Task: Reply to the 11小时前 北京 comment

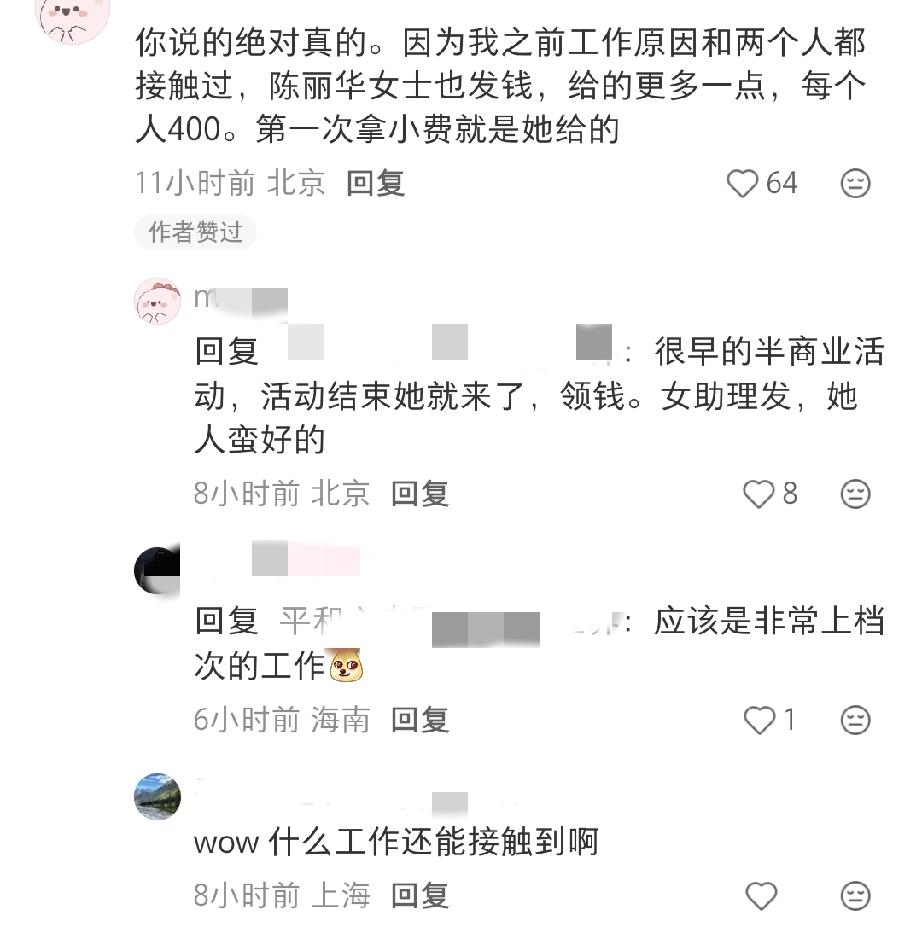Action: pos(375,183)
